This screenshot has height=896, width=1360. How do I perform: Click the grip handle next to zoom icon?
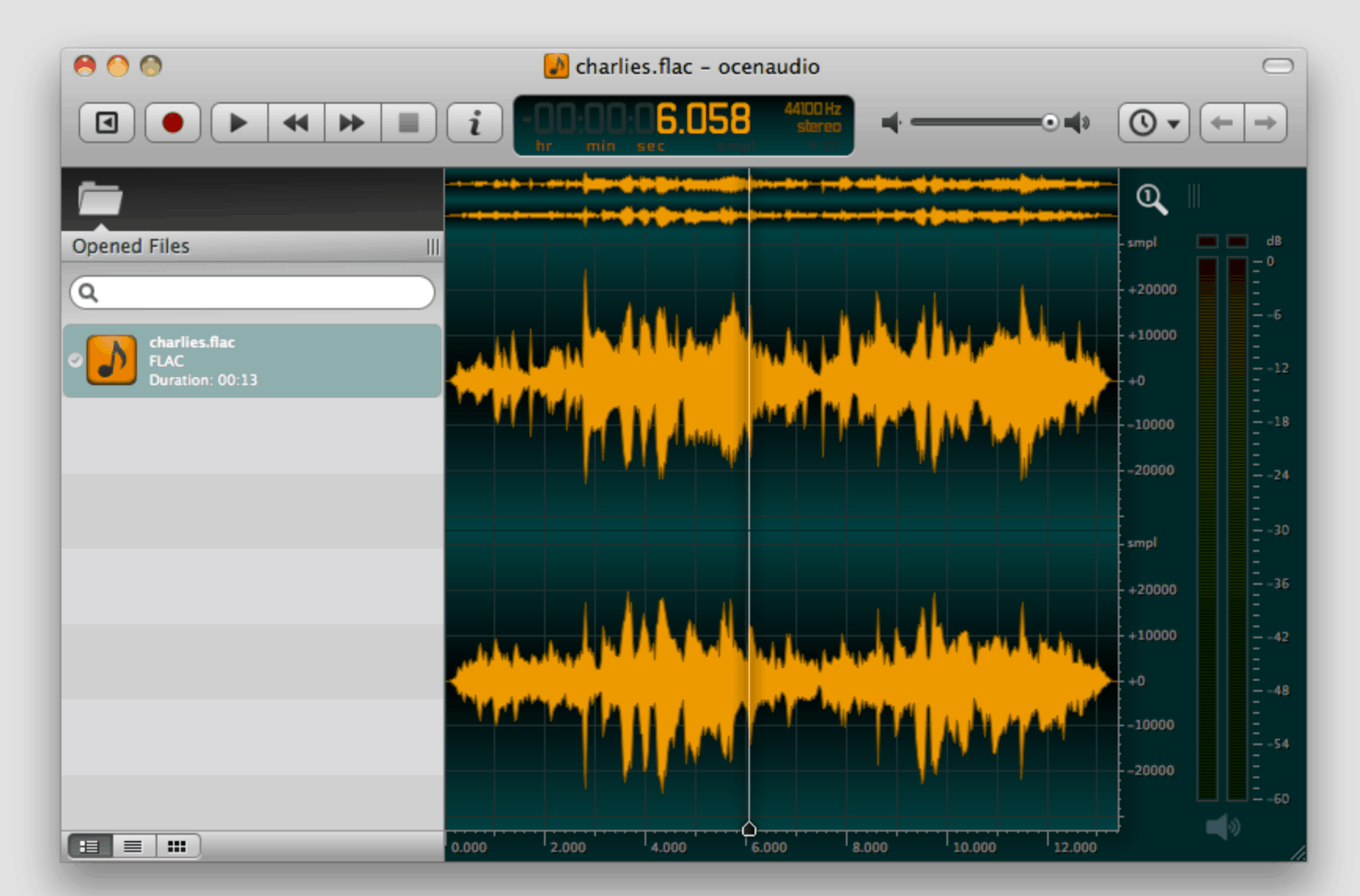click(1193, 196)
